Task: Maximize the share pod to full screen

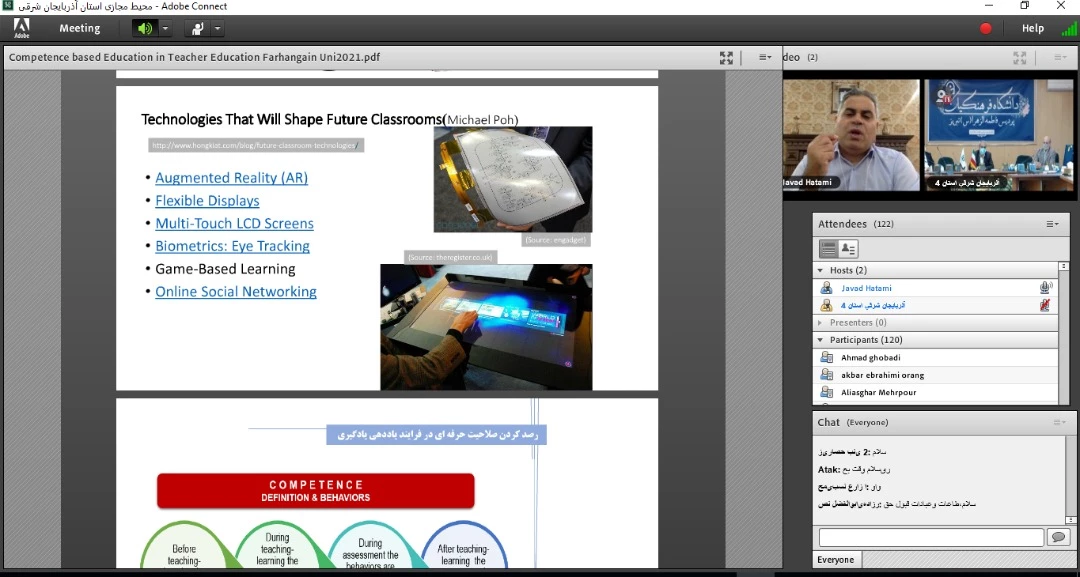Action: (727, 58)
